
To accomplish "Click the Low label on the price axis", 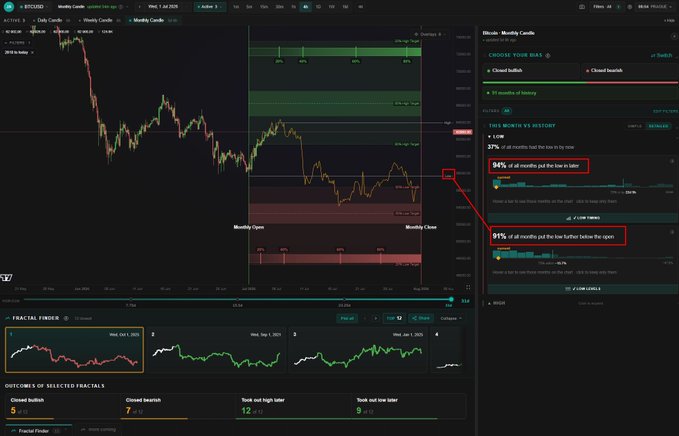I will pyautogui.click(x=449, y=175).
